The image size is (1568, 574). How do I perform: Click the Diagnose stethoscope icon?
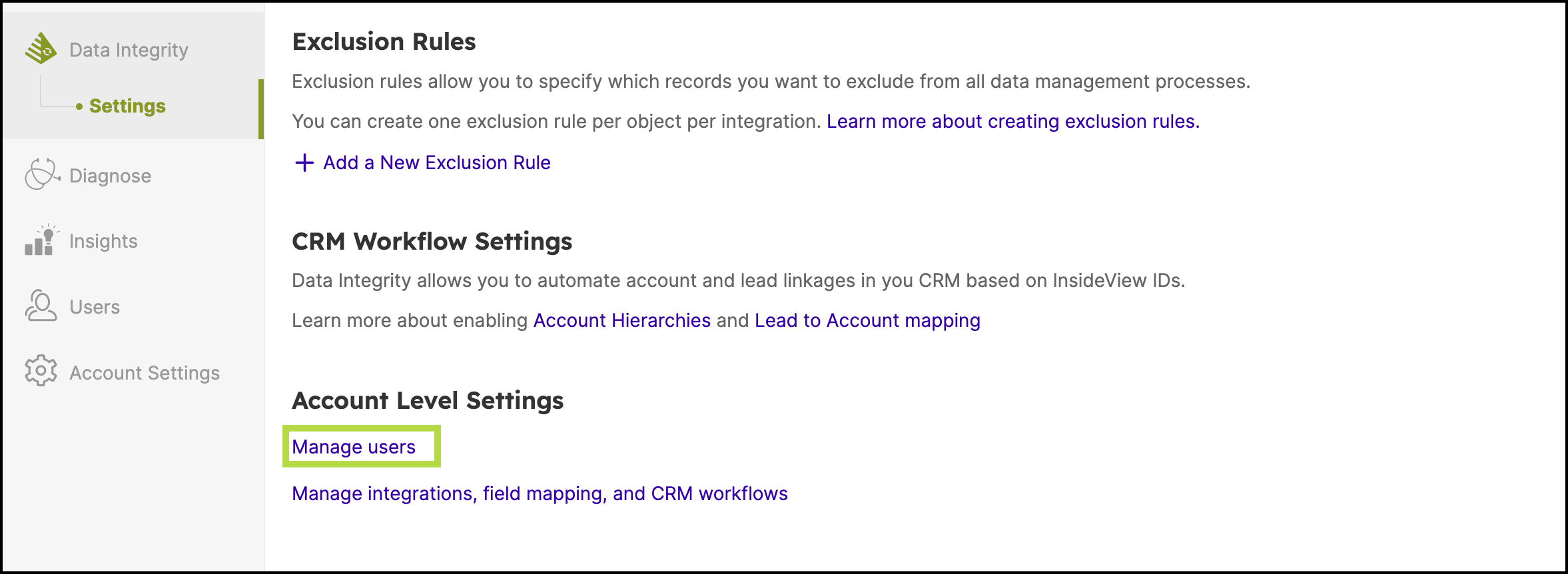pyautogui.click(x=42, y=174)
